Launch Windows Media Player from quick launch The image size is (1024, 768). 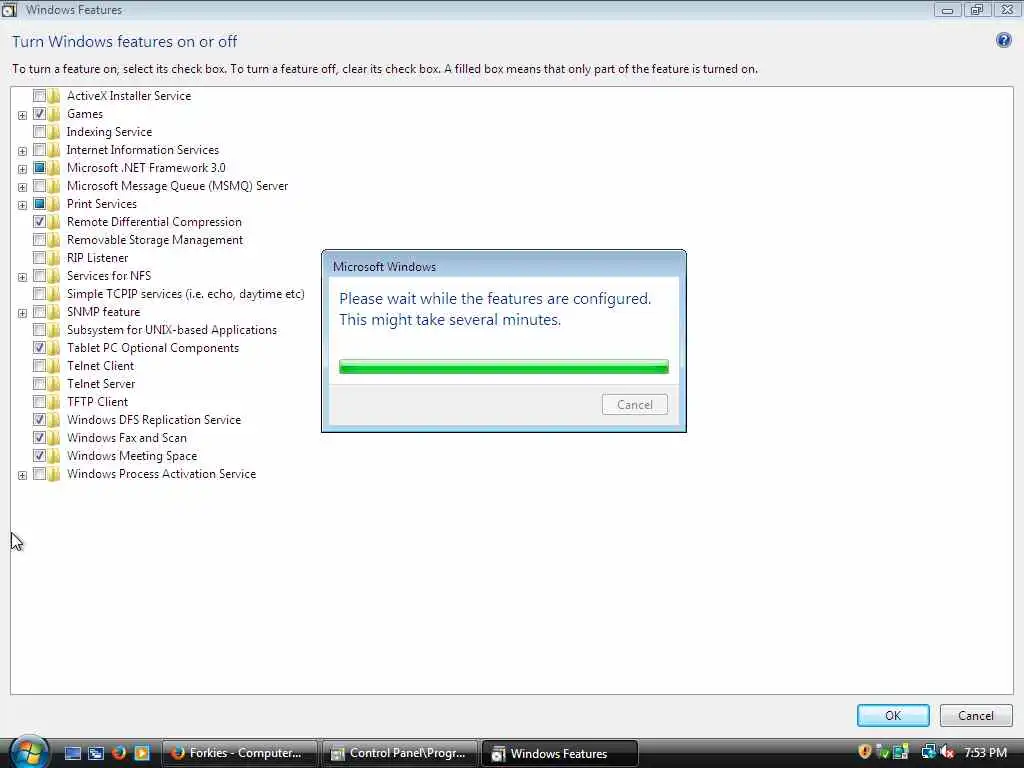(x=142, y=753)
